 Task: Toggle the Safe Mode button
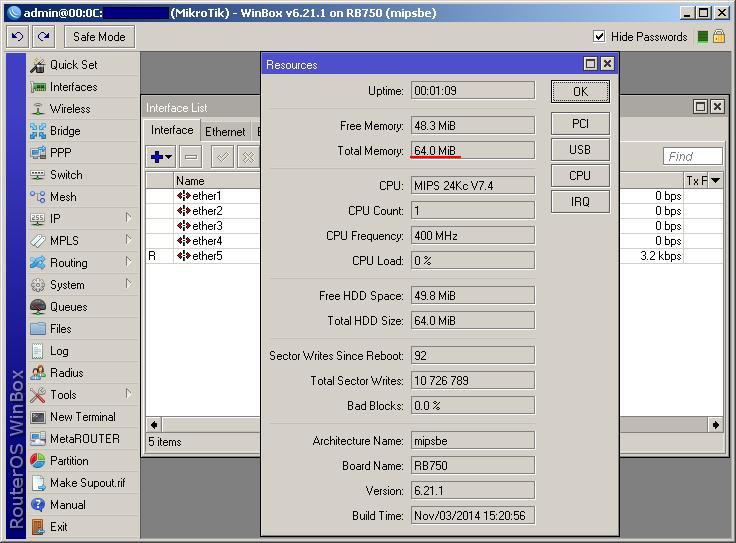(99, 37)
